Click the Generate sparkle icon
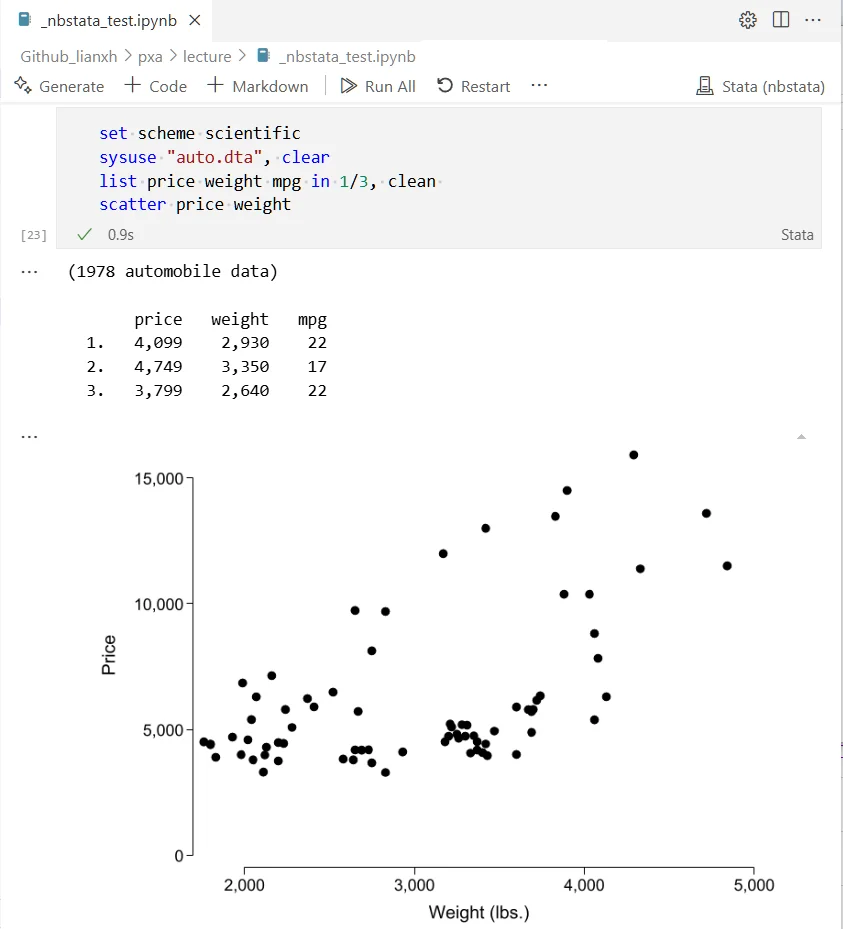 pos(22,86)
